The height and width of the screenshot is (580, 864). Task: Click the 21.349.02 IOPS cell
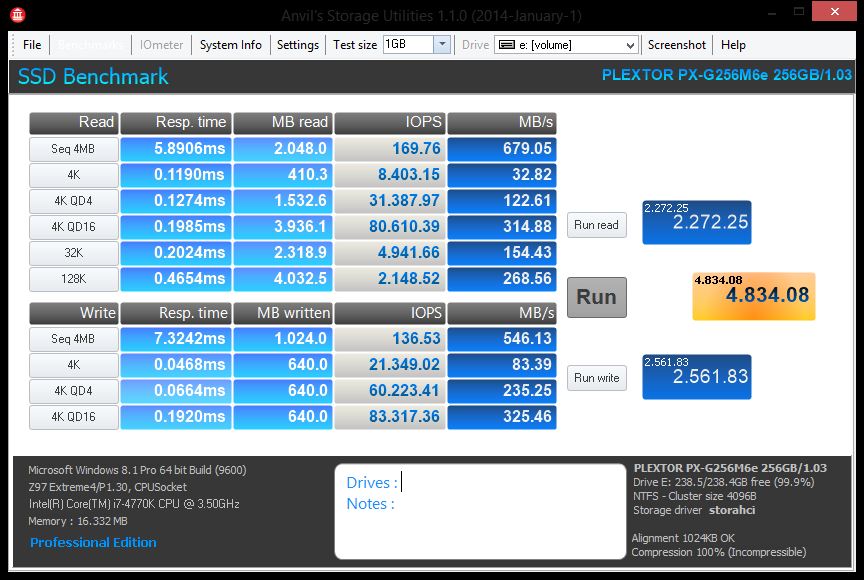point(390,365)
